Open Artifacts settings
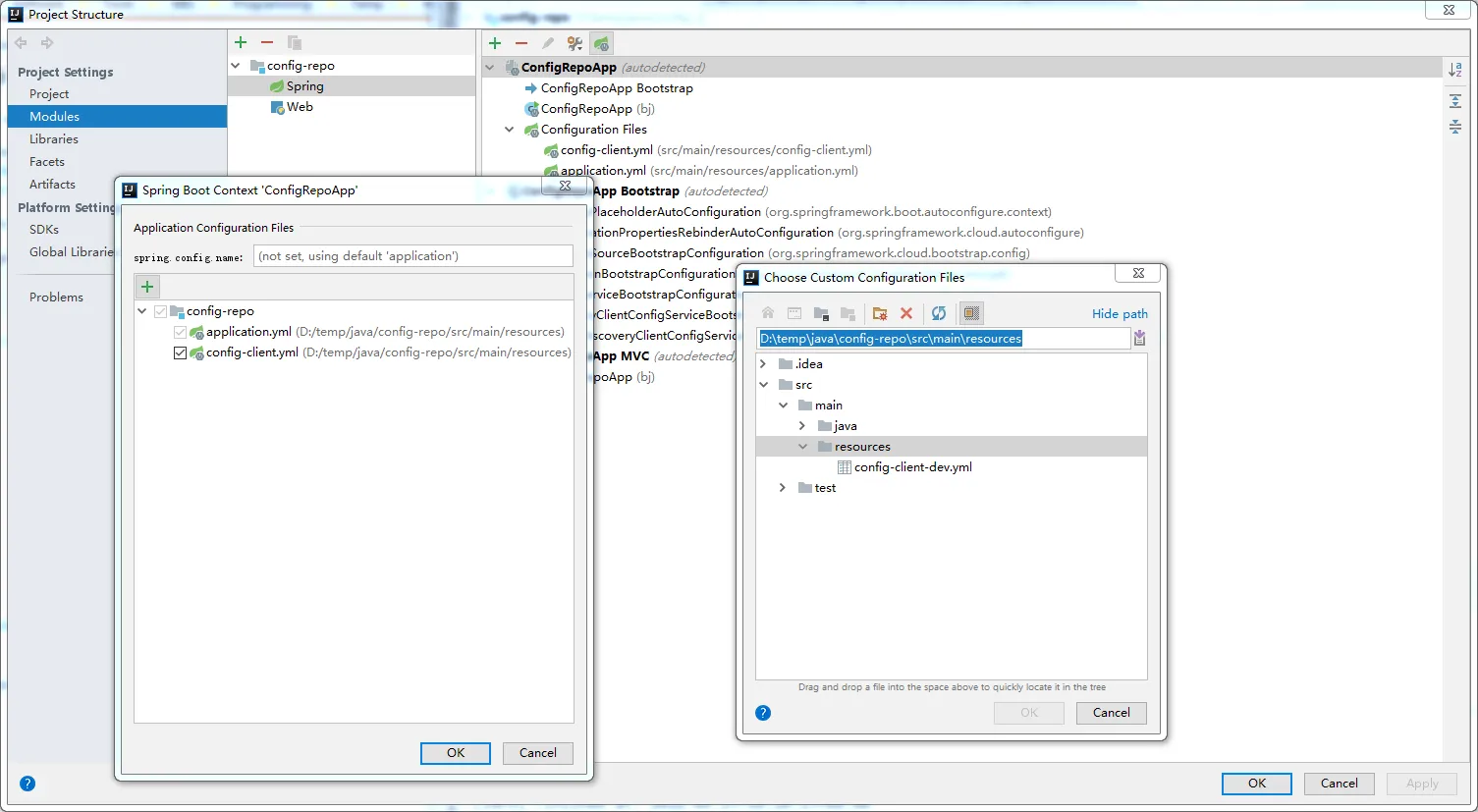The height and width of the screenshot is (812, 1478). tap(52, 185)
